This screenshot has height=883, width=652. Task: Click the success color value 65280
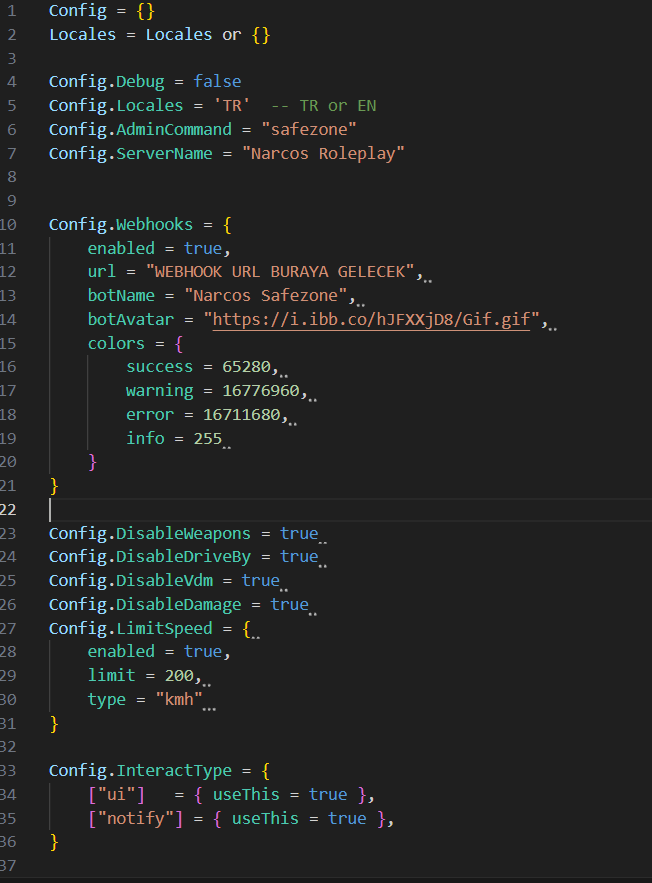(x=247, y=367)
